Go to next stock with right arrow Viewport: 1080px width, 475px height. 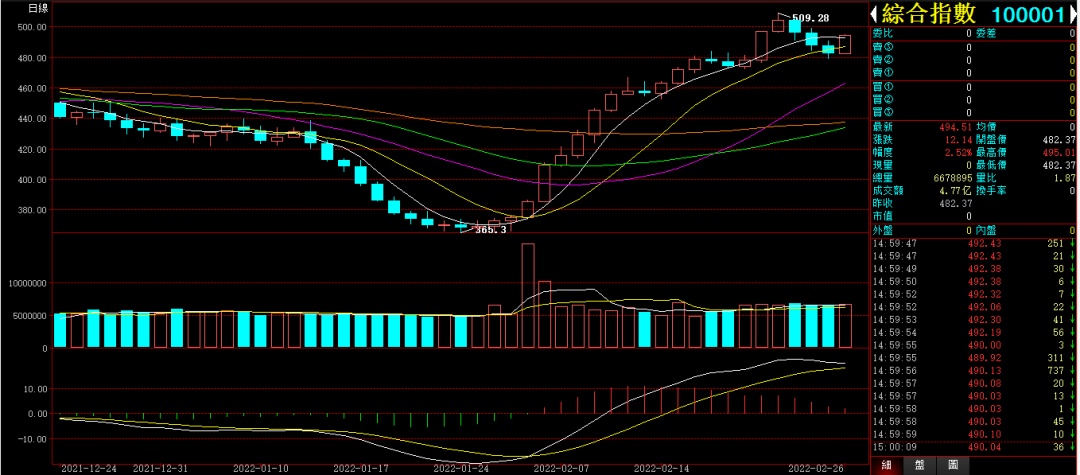pyautogui.click(x=1074, y=14)
